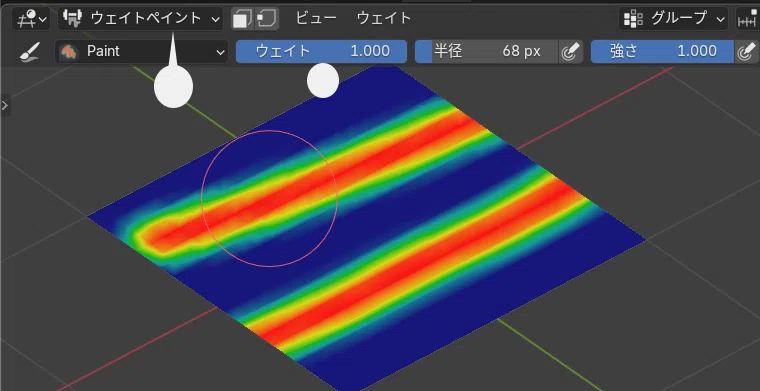Viewport: 760px width, 391px height.
Task: Click the グループ grid icon
Action: tap(633, 19)
